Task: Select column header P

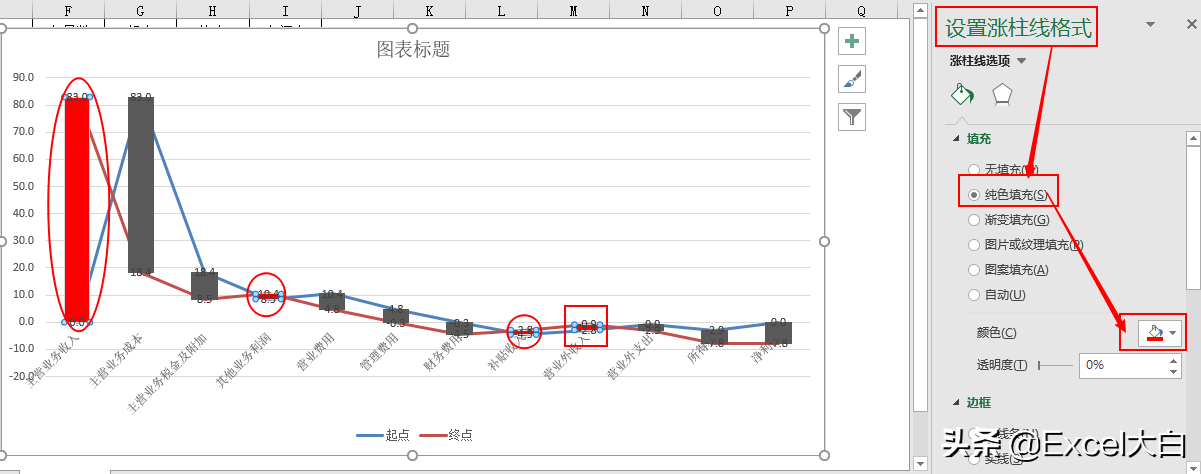Action: point(789,11)
